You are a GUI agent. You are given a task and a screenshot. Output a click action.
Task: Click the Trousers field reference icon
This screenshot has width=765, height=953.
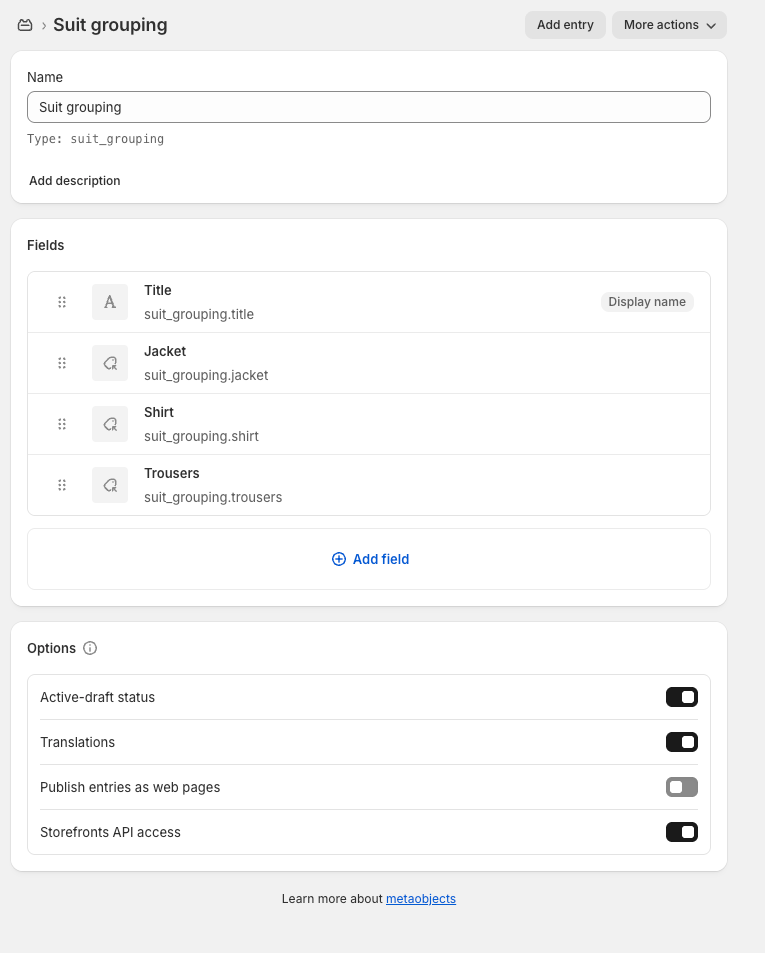pos(110,485)
